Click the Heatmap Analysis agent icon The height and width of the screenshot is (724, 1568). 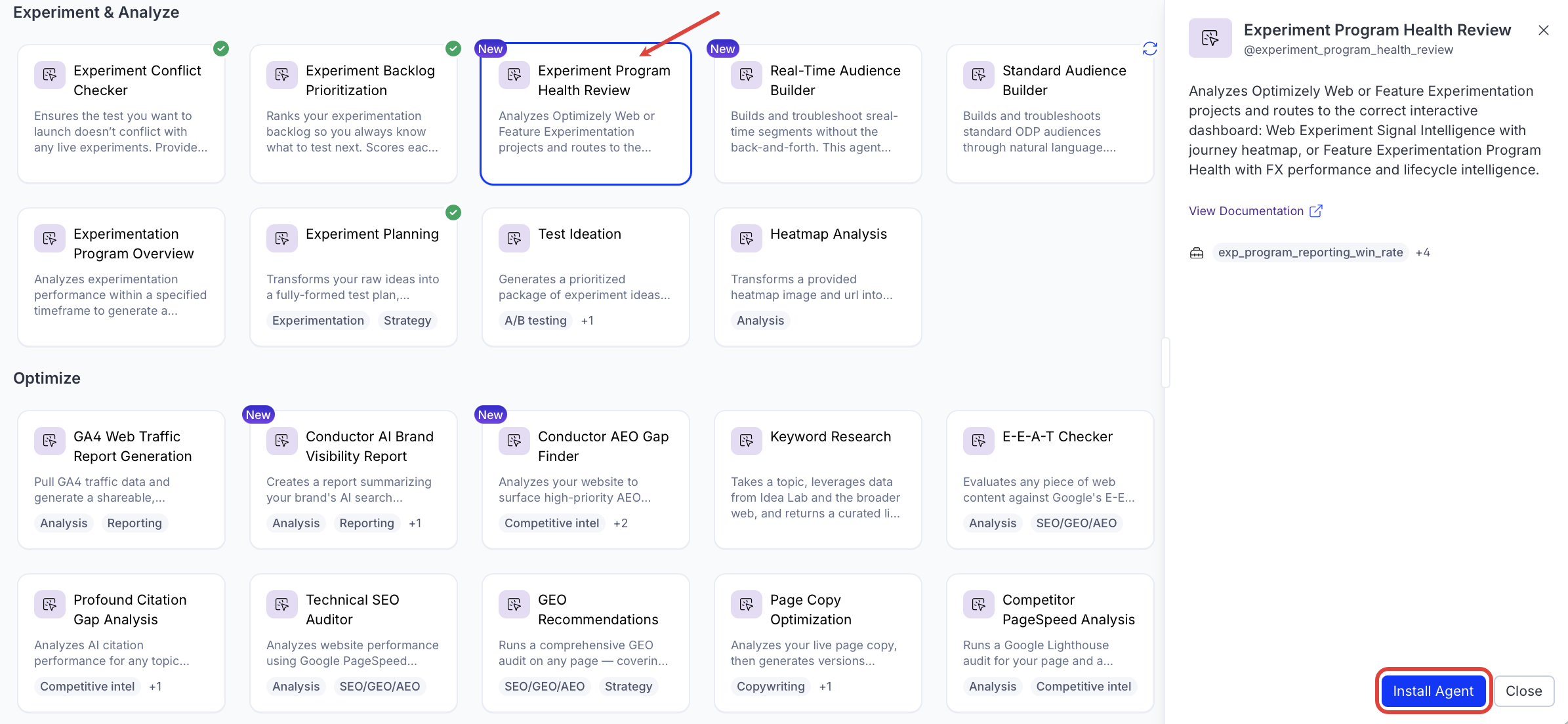(x=747, y=238)
